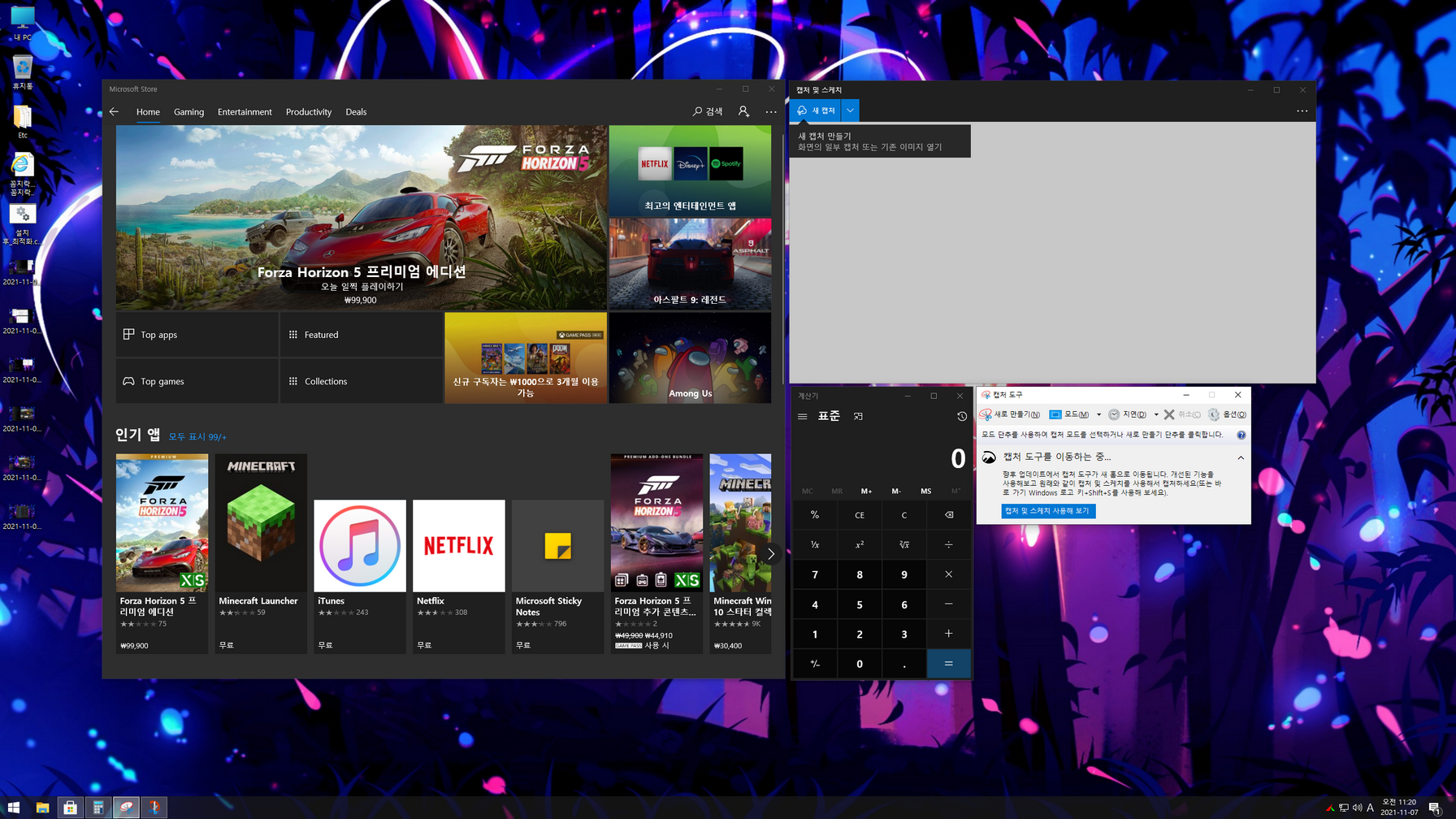Open the iTunes app card
The height and width of the screenshot is (819, 1456).
360,576
